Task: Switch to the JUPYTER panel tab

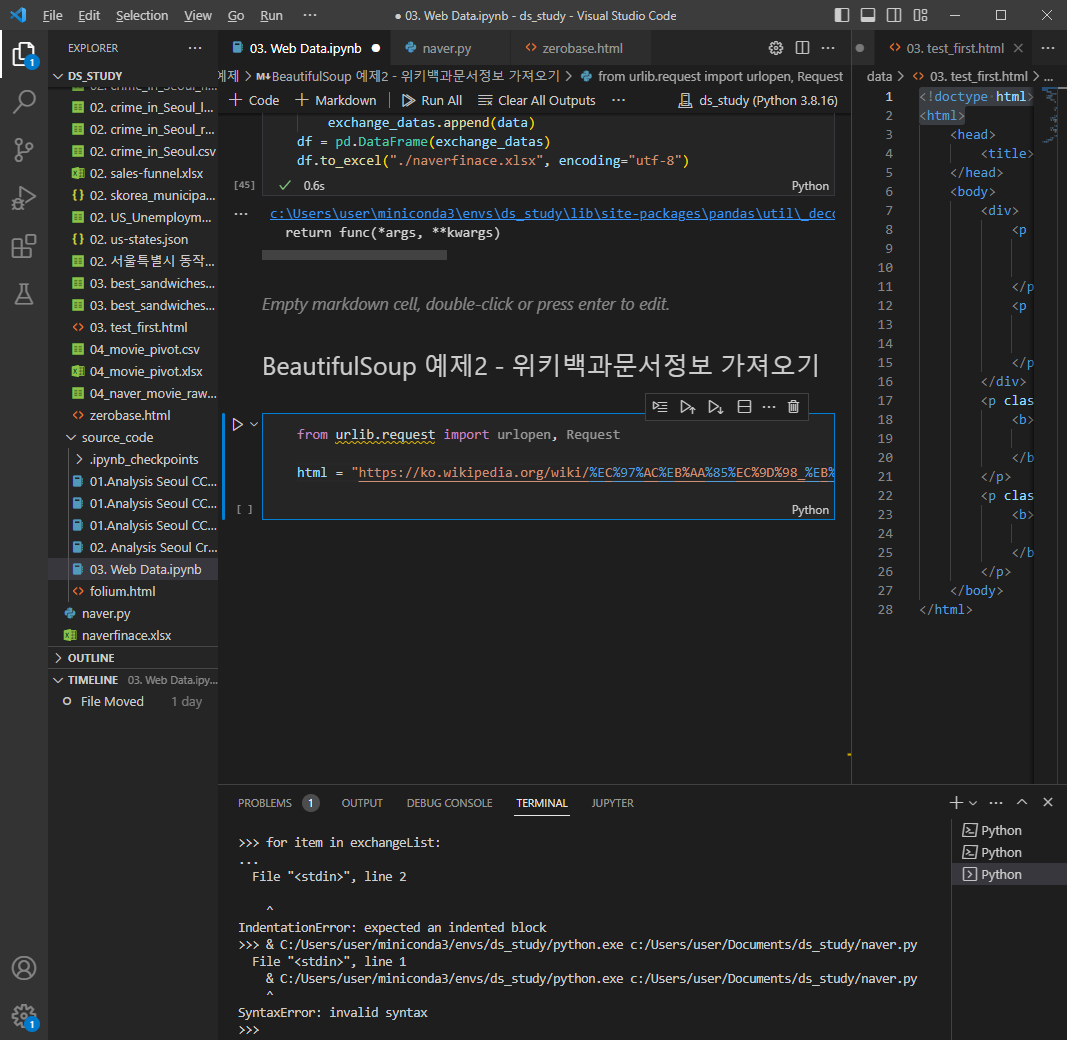Action: (612, 803)
